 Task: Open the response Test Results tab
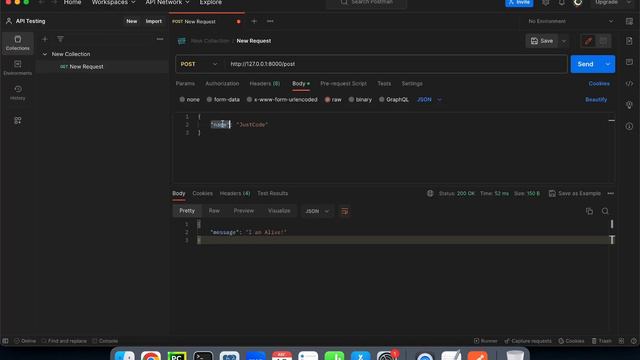[272, 193]
